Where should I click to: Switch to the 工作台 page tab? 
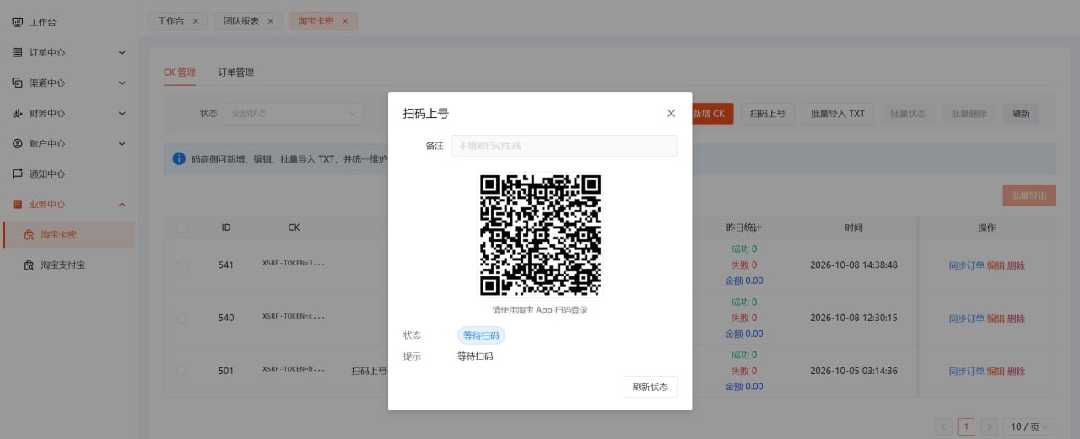click(171, 21)
